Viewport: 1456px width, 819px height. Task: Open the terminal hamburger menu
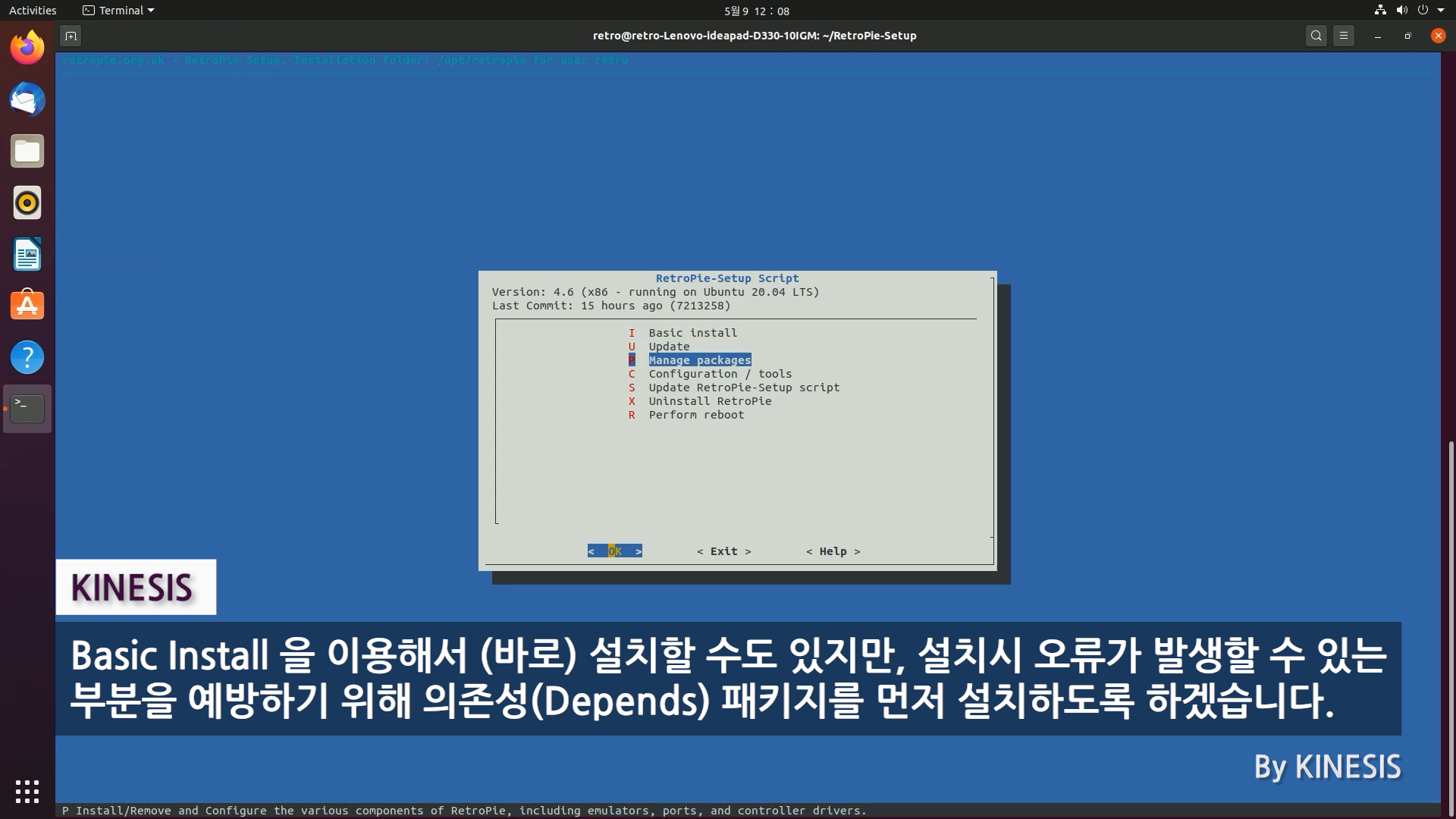(x=1344, y=36)
